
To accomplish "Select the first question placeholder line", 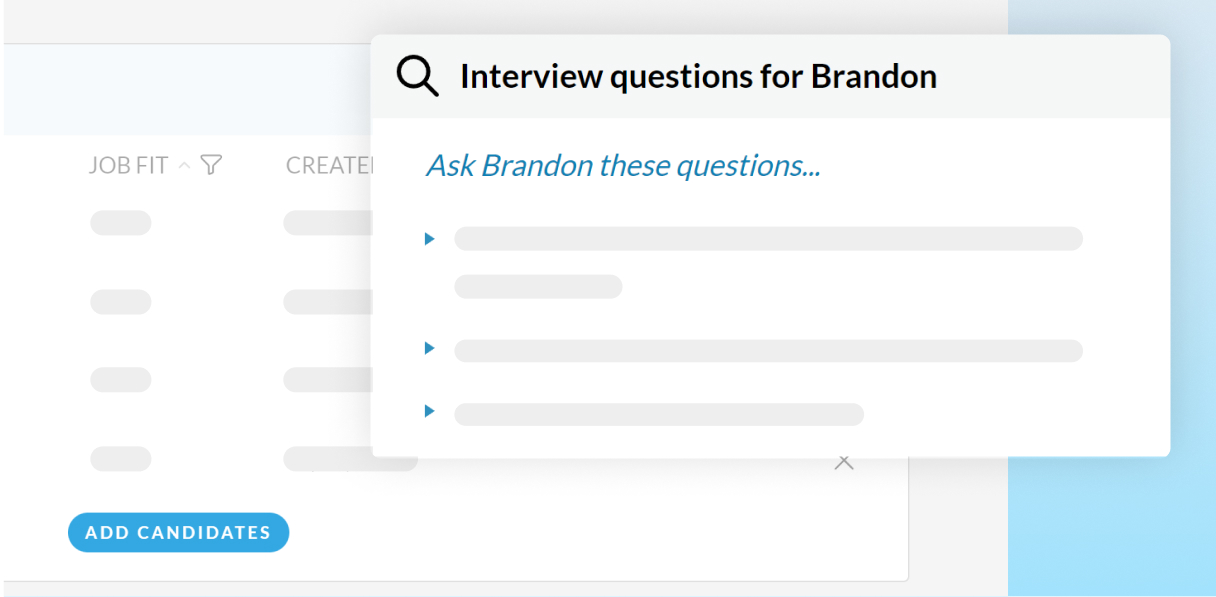I will pos(768,239).
